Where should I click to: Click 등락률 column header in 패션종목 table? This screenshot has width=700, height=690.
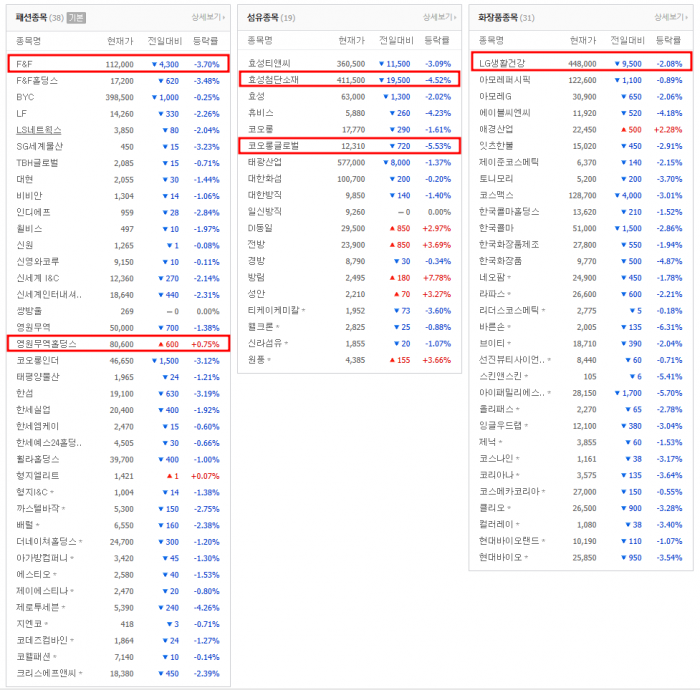[205, 41]
